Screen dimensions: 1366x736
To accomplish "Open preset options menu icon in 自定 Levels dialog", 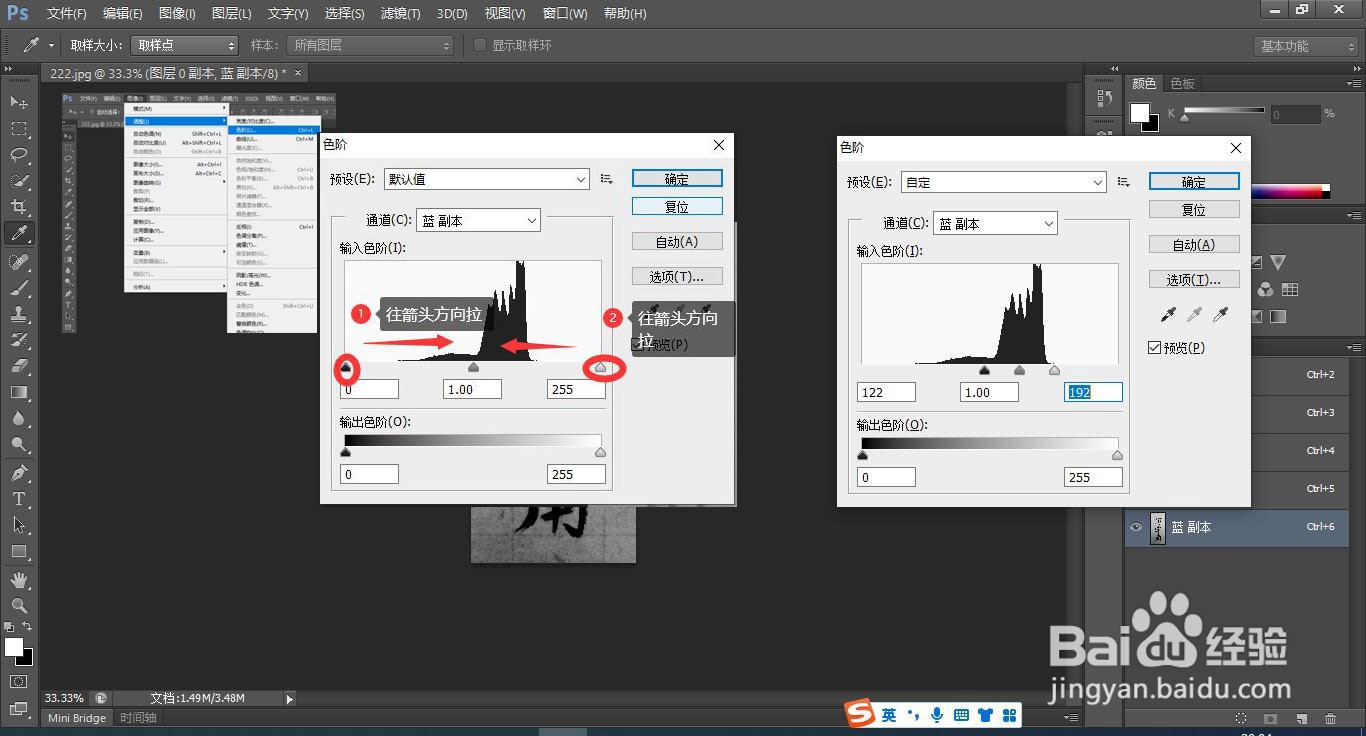I will pyautogui.click(x=1124, y=182).
